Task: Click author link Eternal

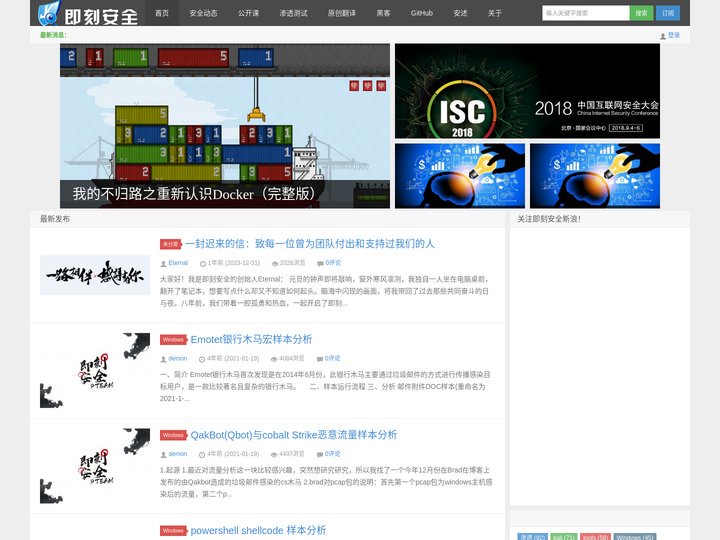Action: click(x=178, y=263)
